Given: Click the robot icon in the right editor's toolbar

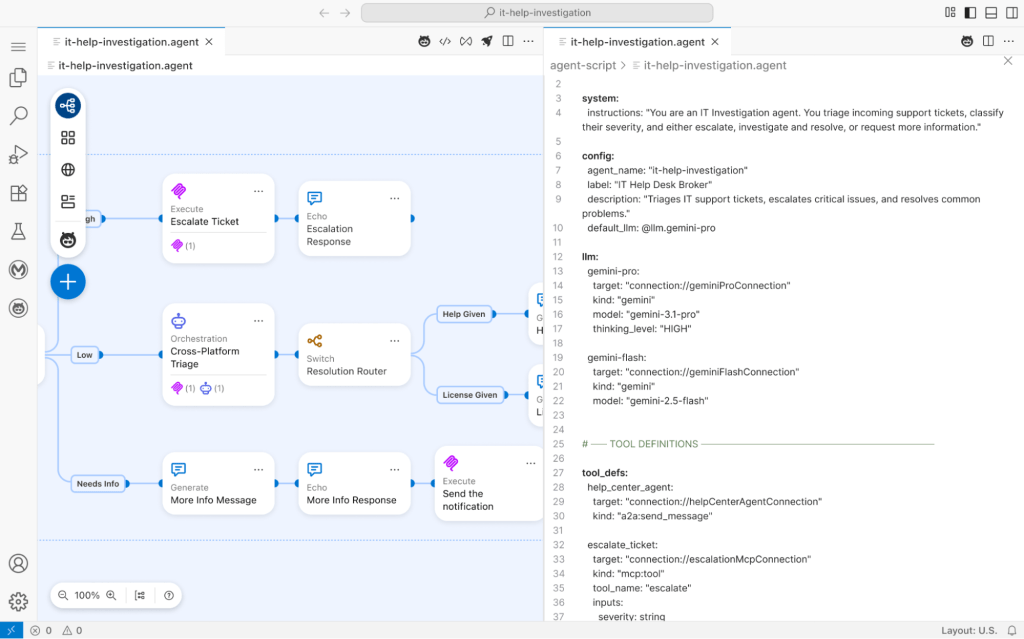Looking at the screenshot, I should pos(966,41).
